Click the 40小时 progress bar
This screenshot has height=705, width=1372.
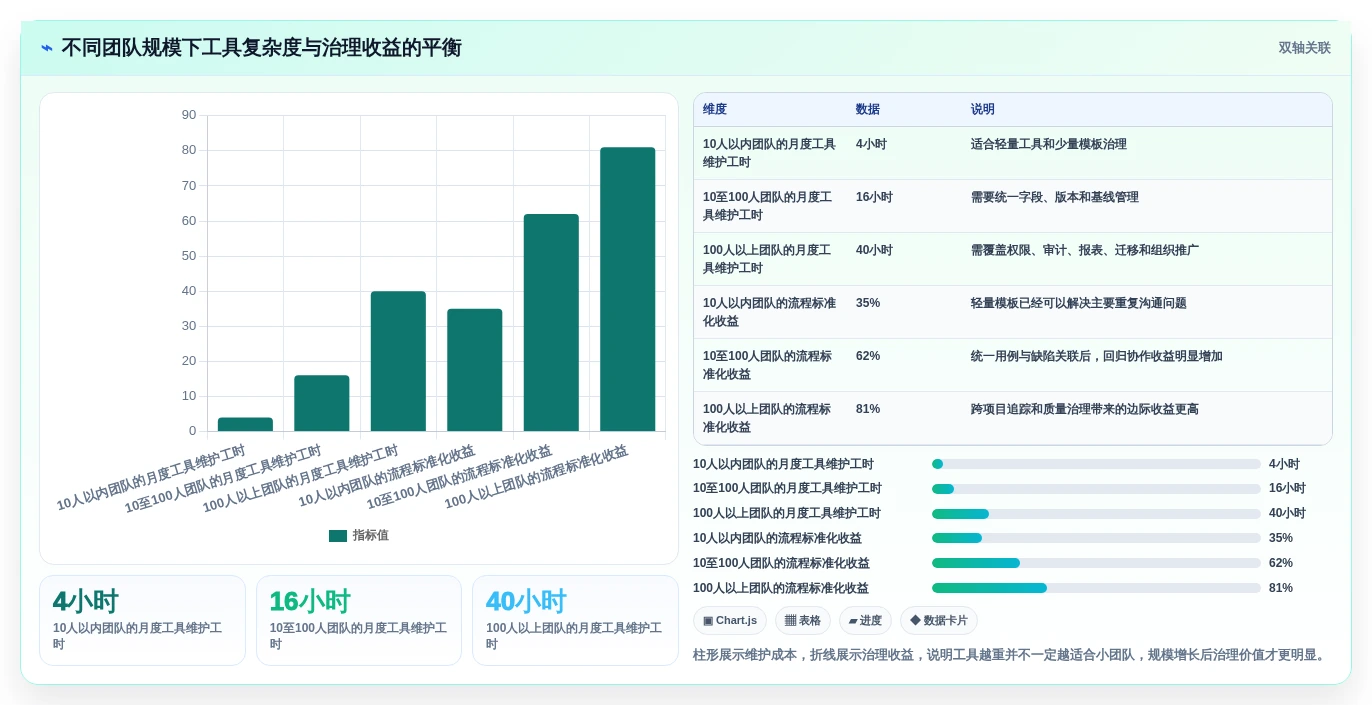(x=1096, y=514)
